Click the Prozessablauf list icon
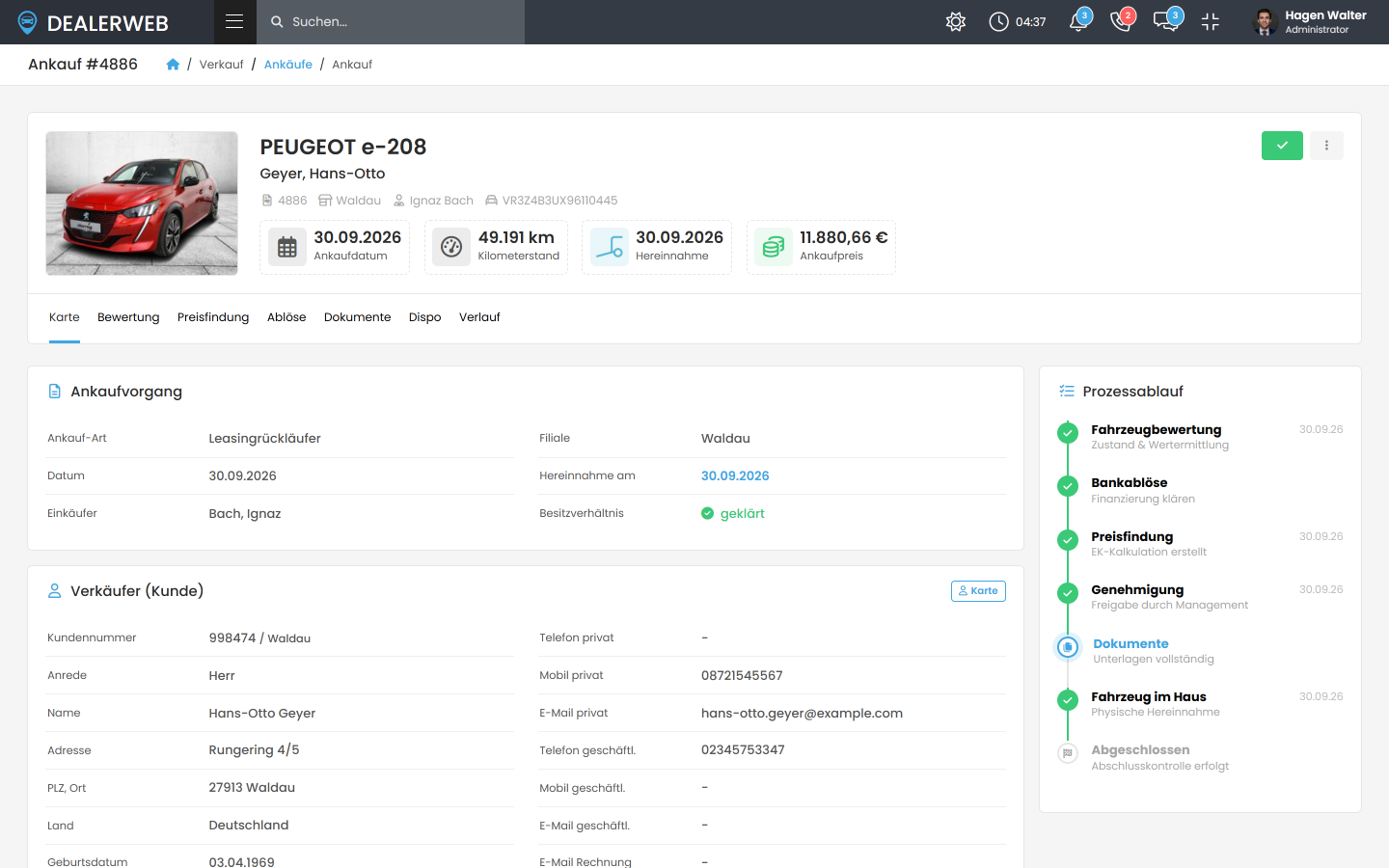The width and height of the screenshot is (1389, 868). tap(1067, 392)
